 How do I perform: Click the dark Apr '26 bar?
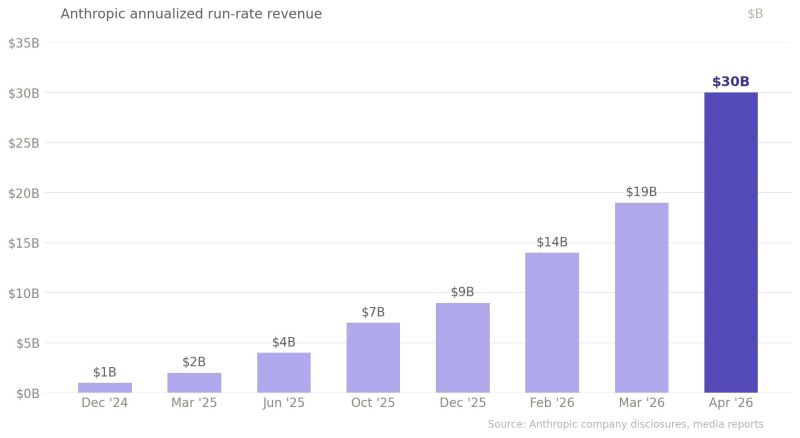731,242
